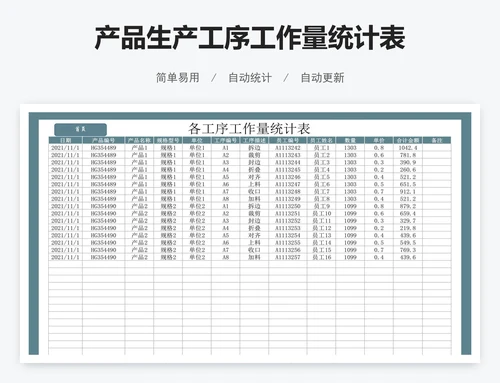The image size is (500, 383).
Task: Click total amount cell 769.3
Action: point(408,250)
